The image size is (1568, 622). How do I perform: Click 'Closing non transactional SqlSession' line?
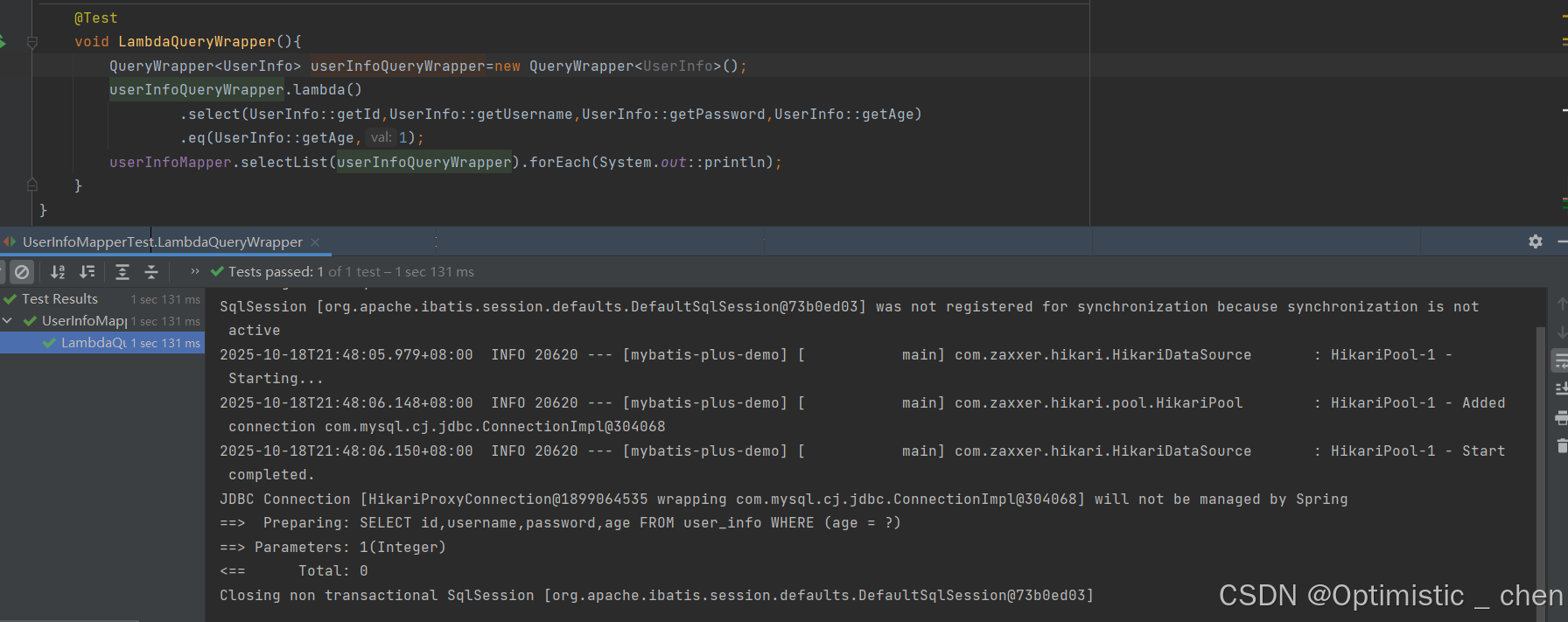(x=656, y=595)
